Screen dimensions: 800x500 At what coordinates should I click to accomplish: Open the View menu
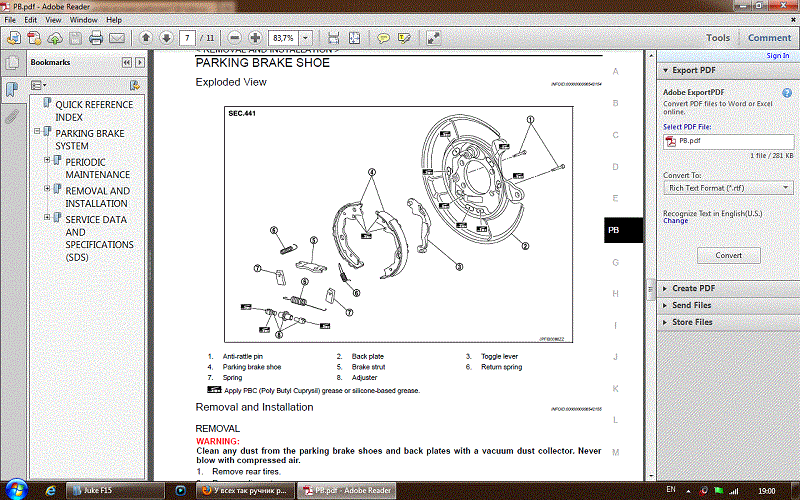pyautogui.click(x=53, y=20)
